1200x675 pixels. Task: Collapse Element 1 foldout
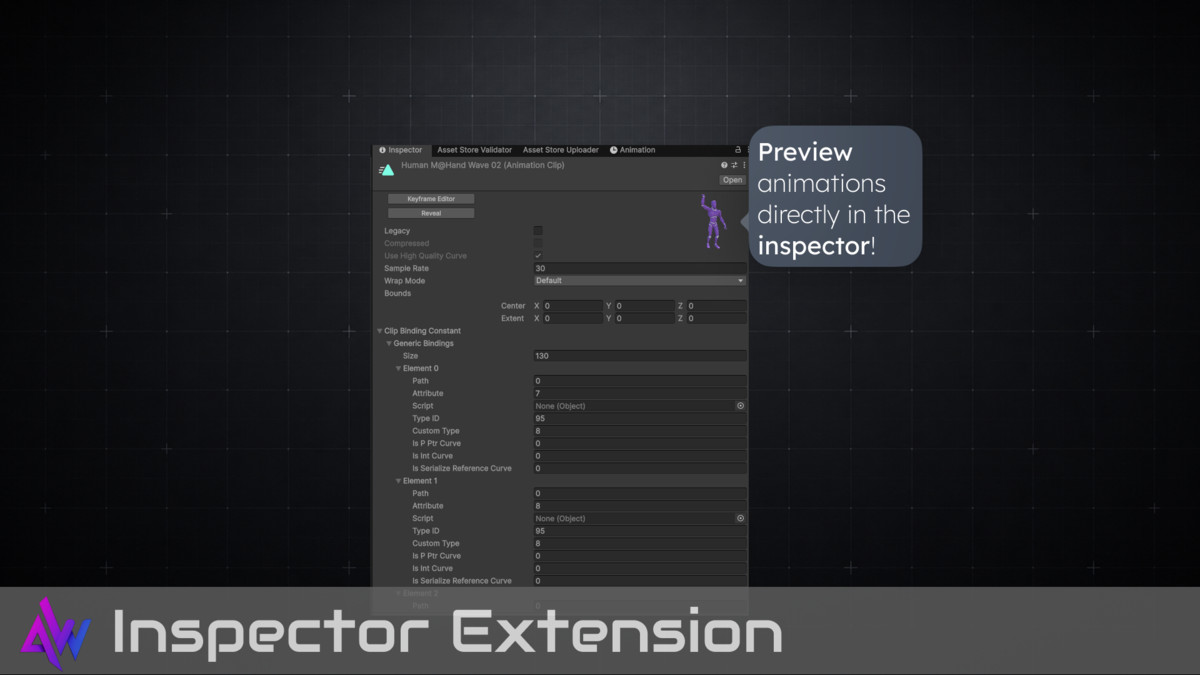click(398, 481)
